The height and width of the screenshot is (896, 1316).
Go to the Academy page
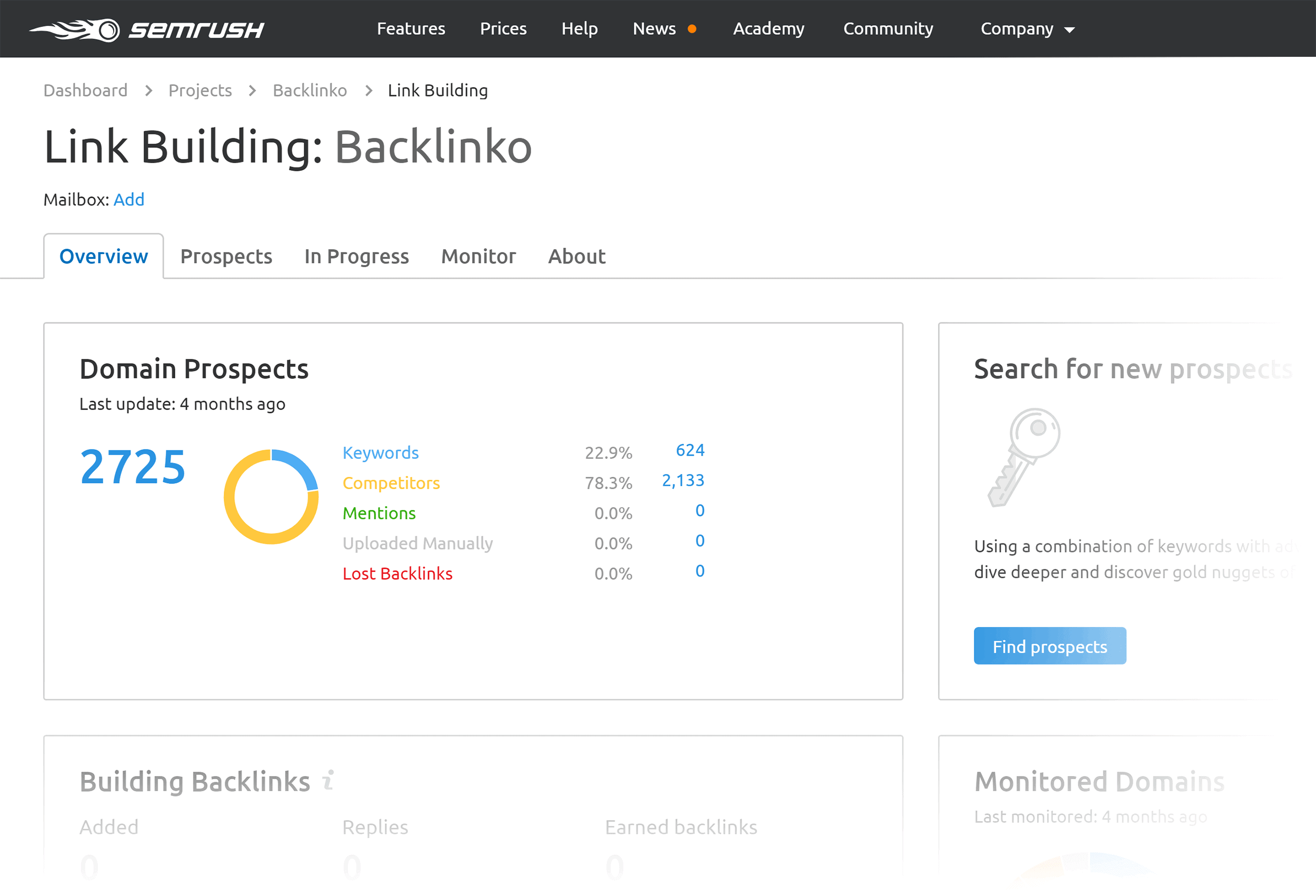769,28
